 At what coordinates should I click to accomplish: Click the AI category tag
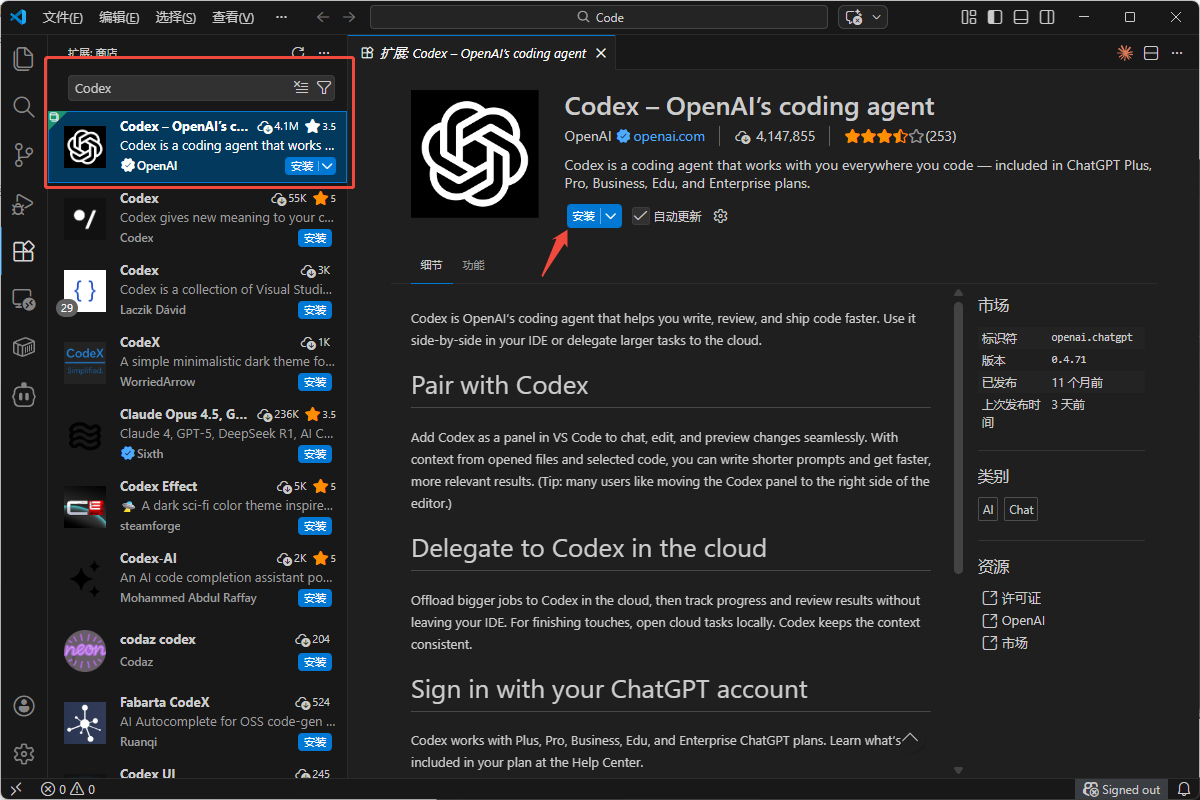click(988, 509)
